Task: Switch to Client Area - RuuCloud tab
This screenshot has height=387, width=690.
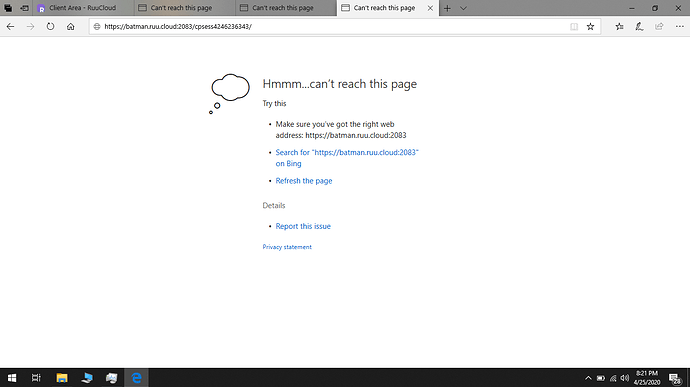Action: [x=83, y=8]
